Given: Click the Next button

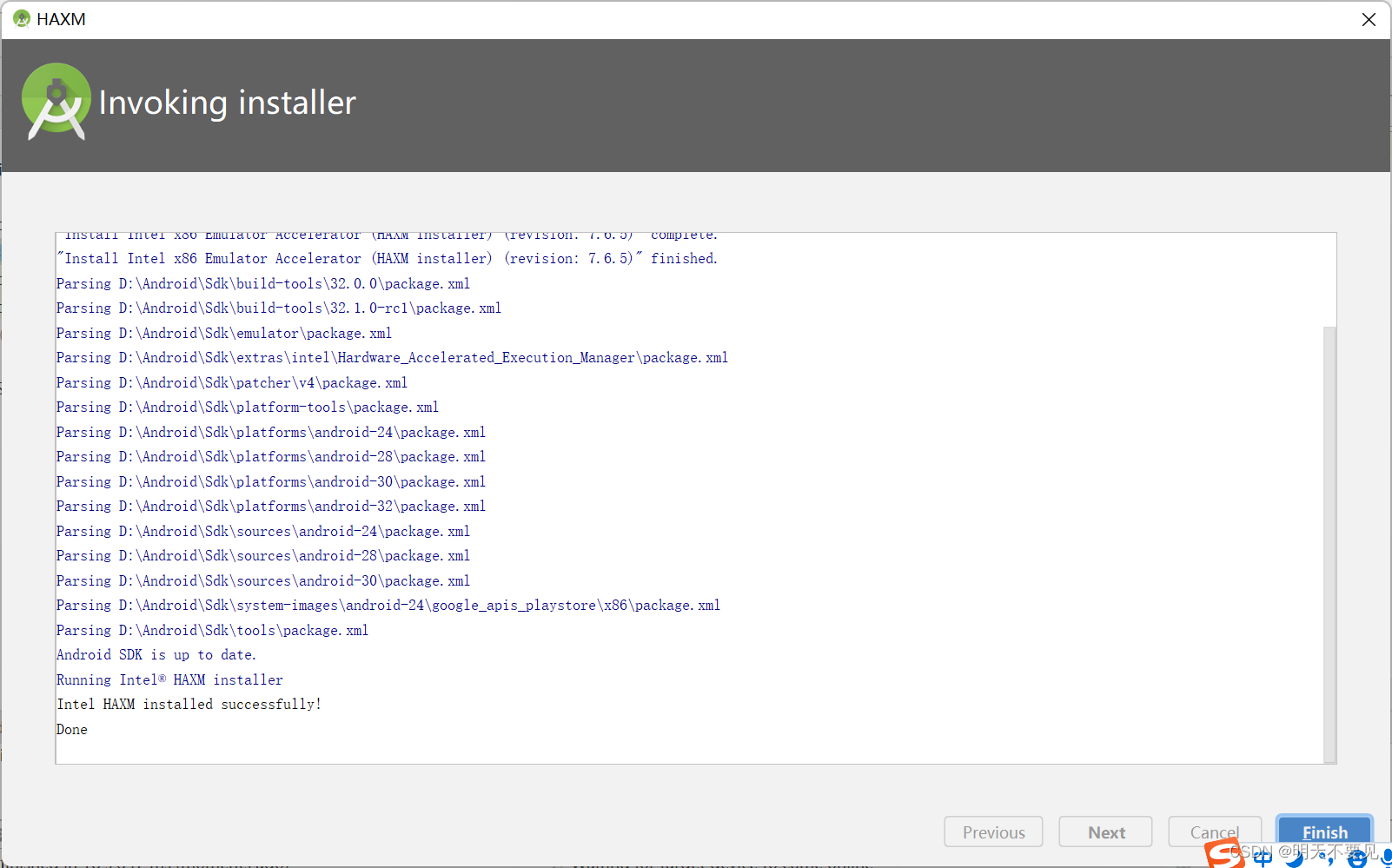Looking at the screenshot, I should (1105, 832).
